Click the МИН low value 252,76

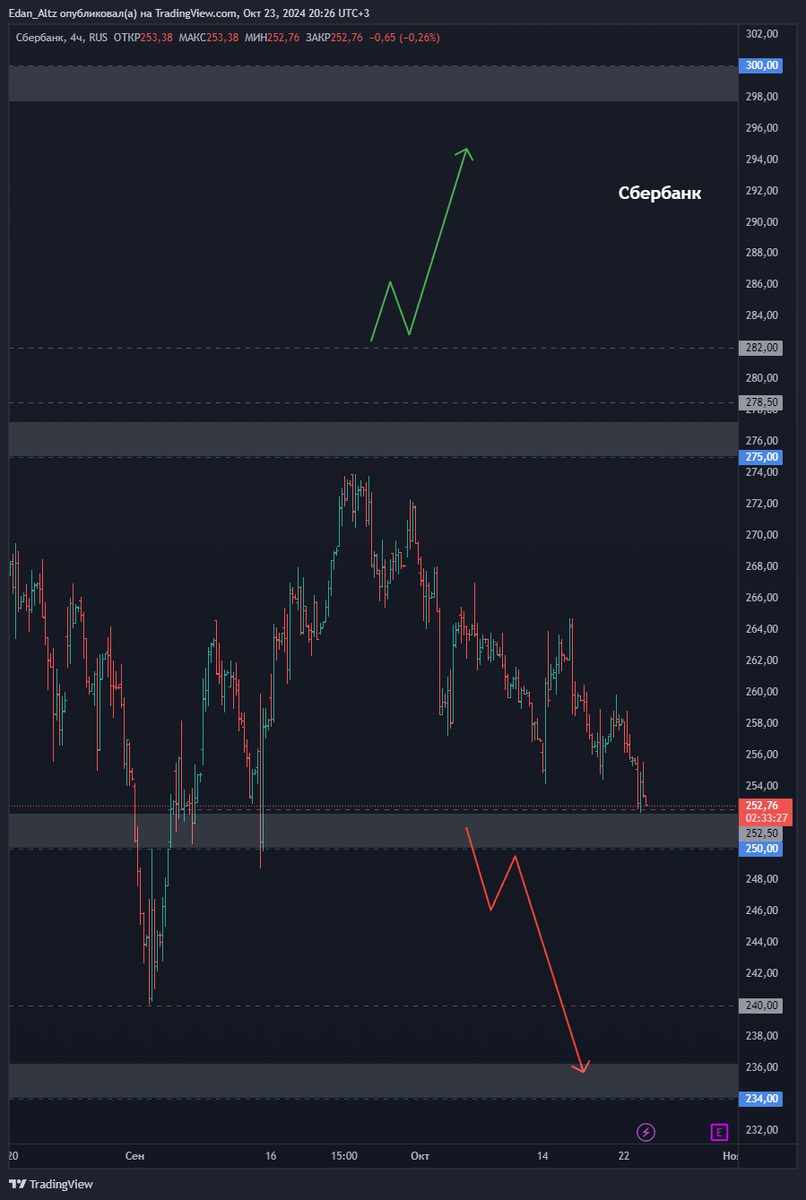[x=284, y=37]
